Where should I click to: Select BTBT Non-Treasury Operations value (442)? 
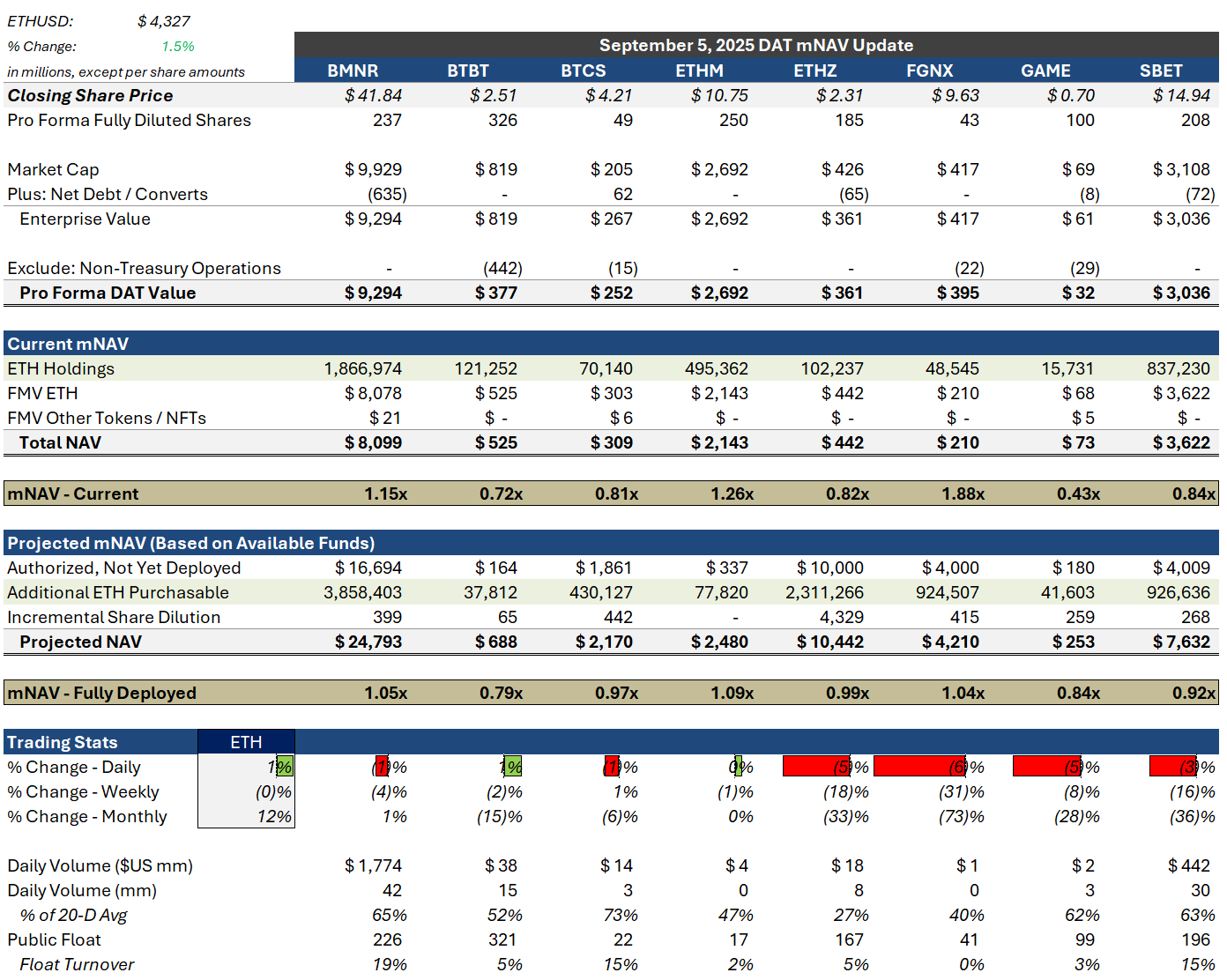coord(502,268)
